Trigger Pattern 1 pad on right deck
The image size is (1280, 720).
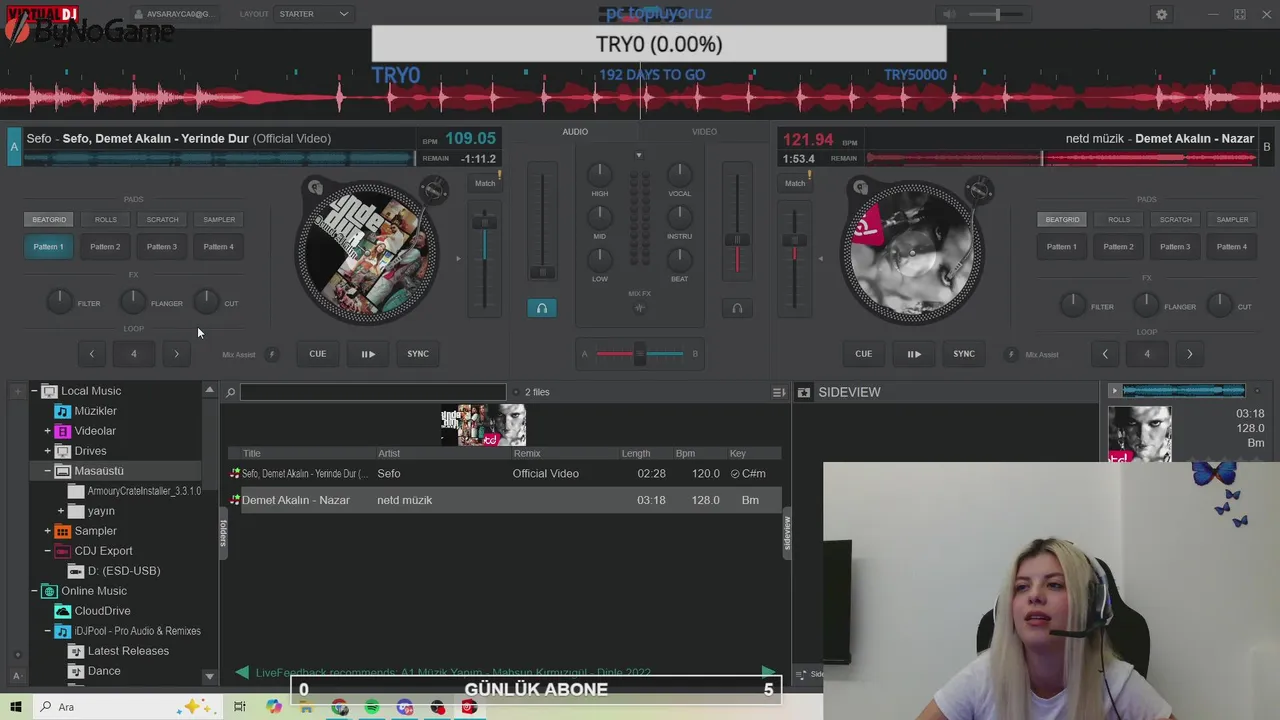click(1062, 247)
